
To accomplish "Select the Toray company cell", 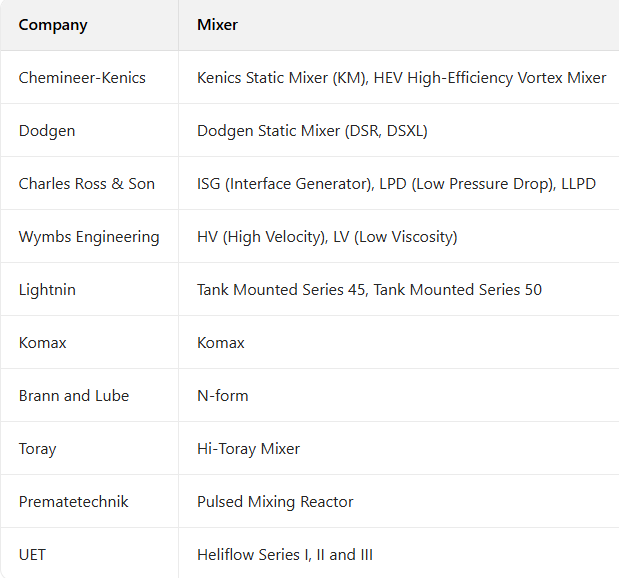I will 37,449.
